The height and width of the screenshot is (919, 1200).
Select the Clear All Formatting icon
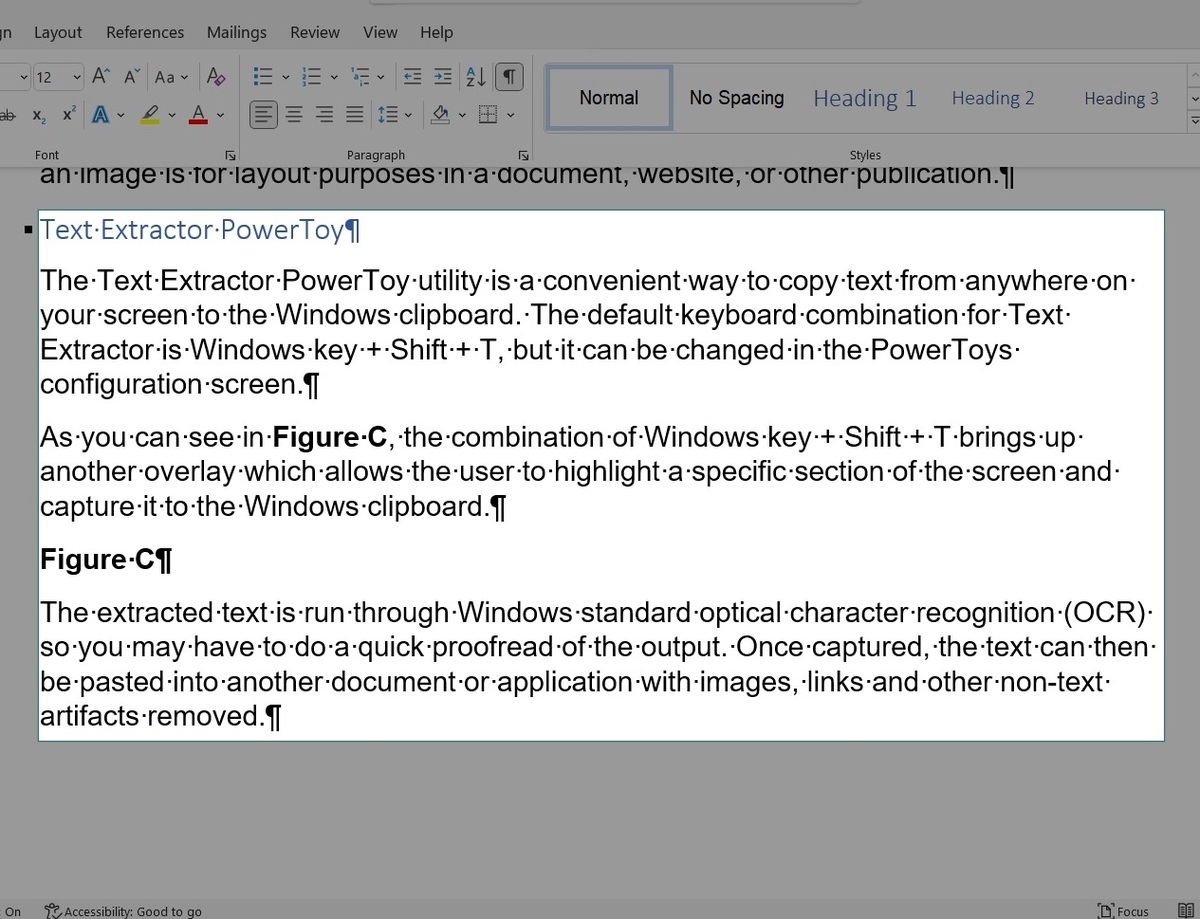(215, 76)
